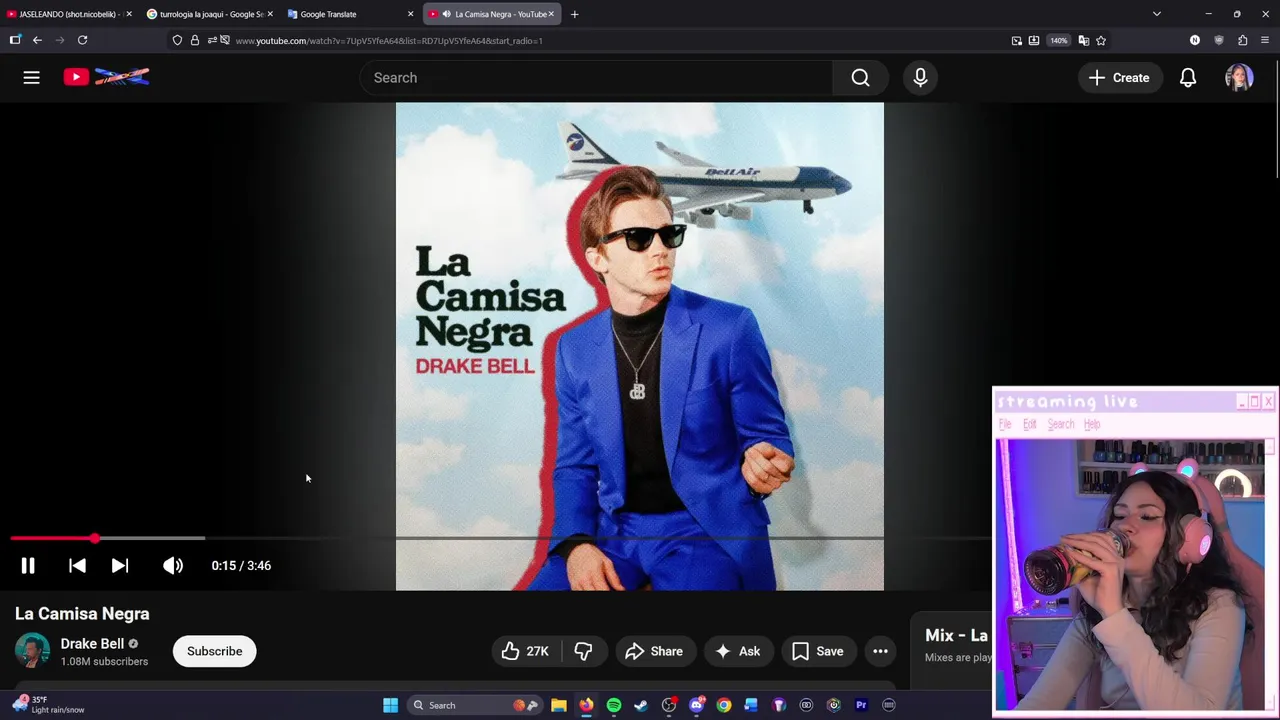Click the 140% zoom level indicator
The height and width of the screenshot is (720, 1280).
point(1059,40)
